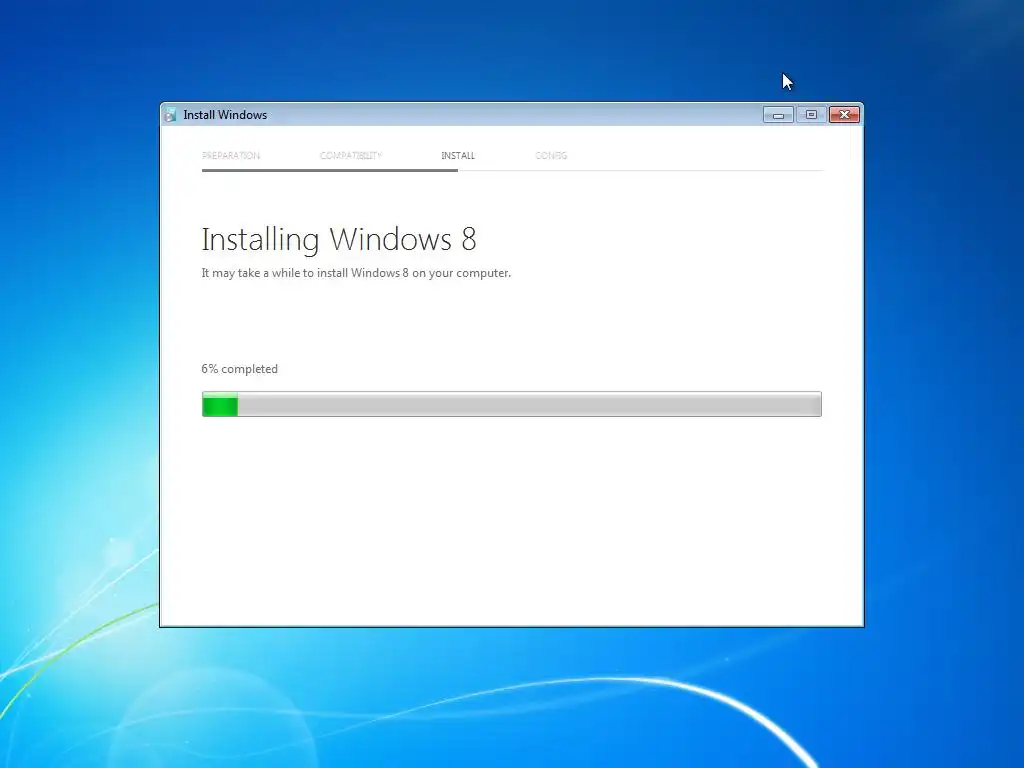Click the 'Installing Windows 8' heading
1024x768 pixels.
point(339,240)
